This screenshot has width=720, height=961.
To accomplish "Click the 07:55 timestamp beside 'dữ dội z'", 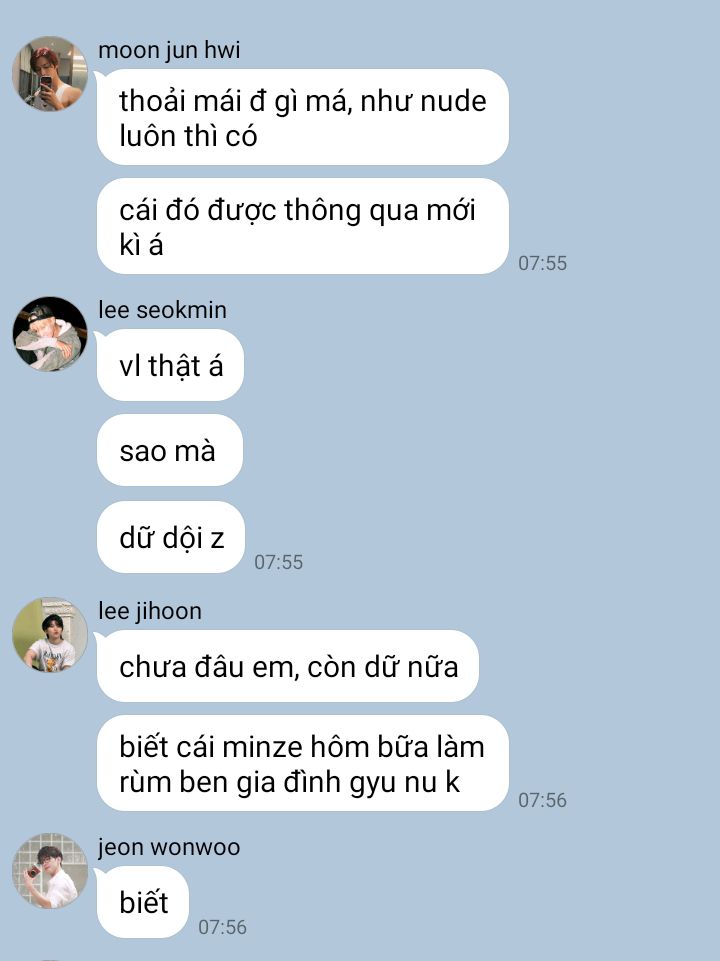I will pos(279,562).
